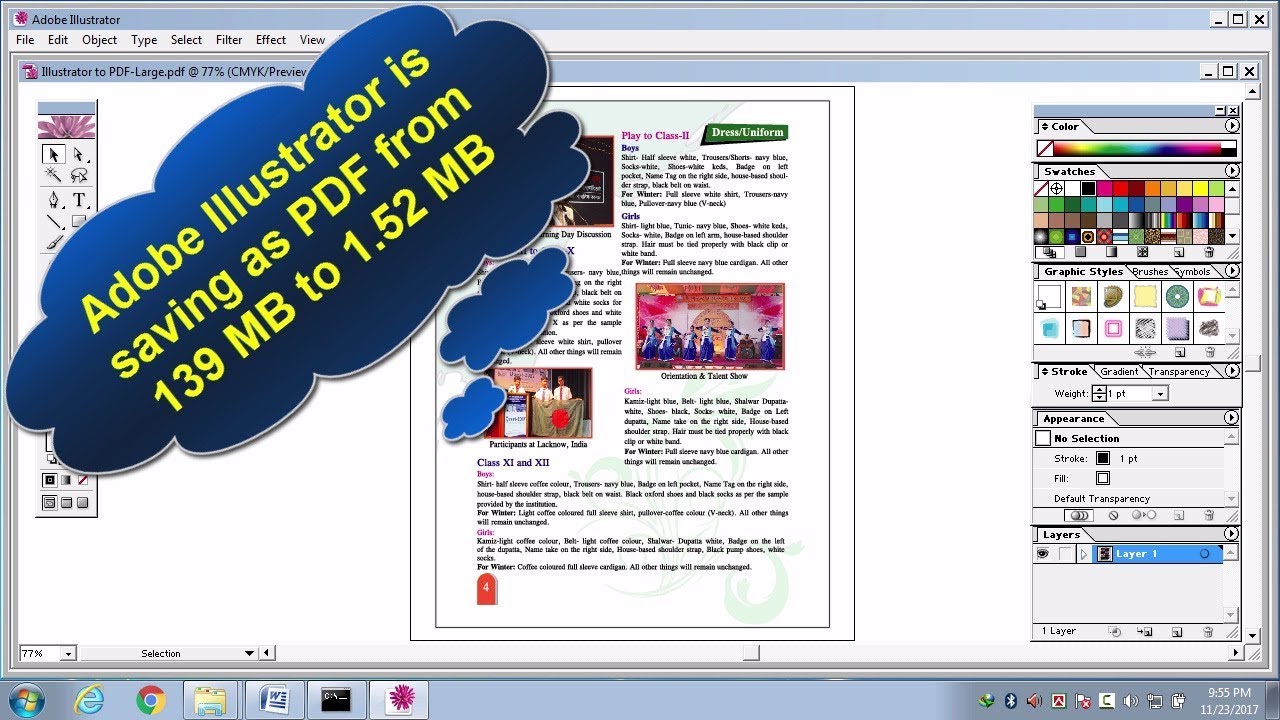Open Google Chrome from taskbar
The height and width of the screenshot is (720, 1280).
coord(151,701)
